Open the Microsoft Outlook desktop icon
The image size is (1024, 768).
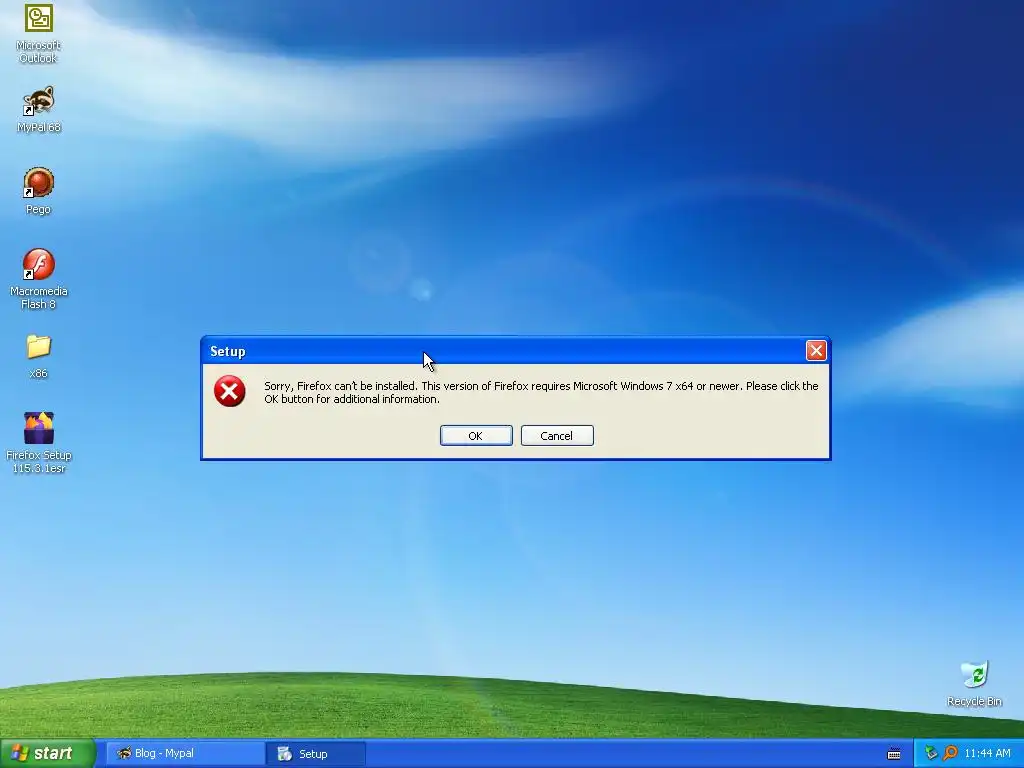(39, 33)
